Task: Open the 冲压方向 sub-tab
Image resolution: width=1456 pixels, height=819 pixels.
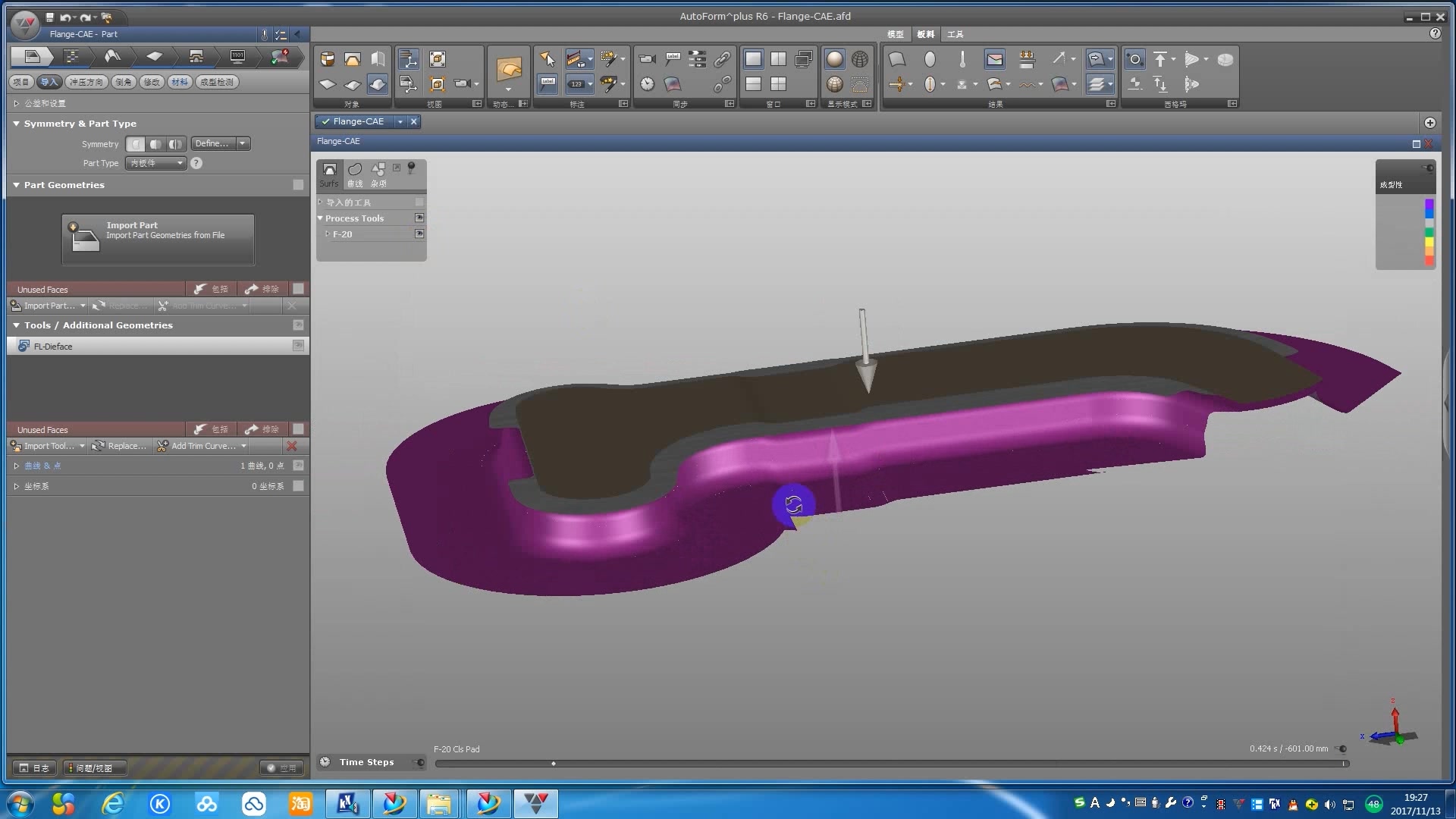Action: [86, 82]
